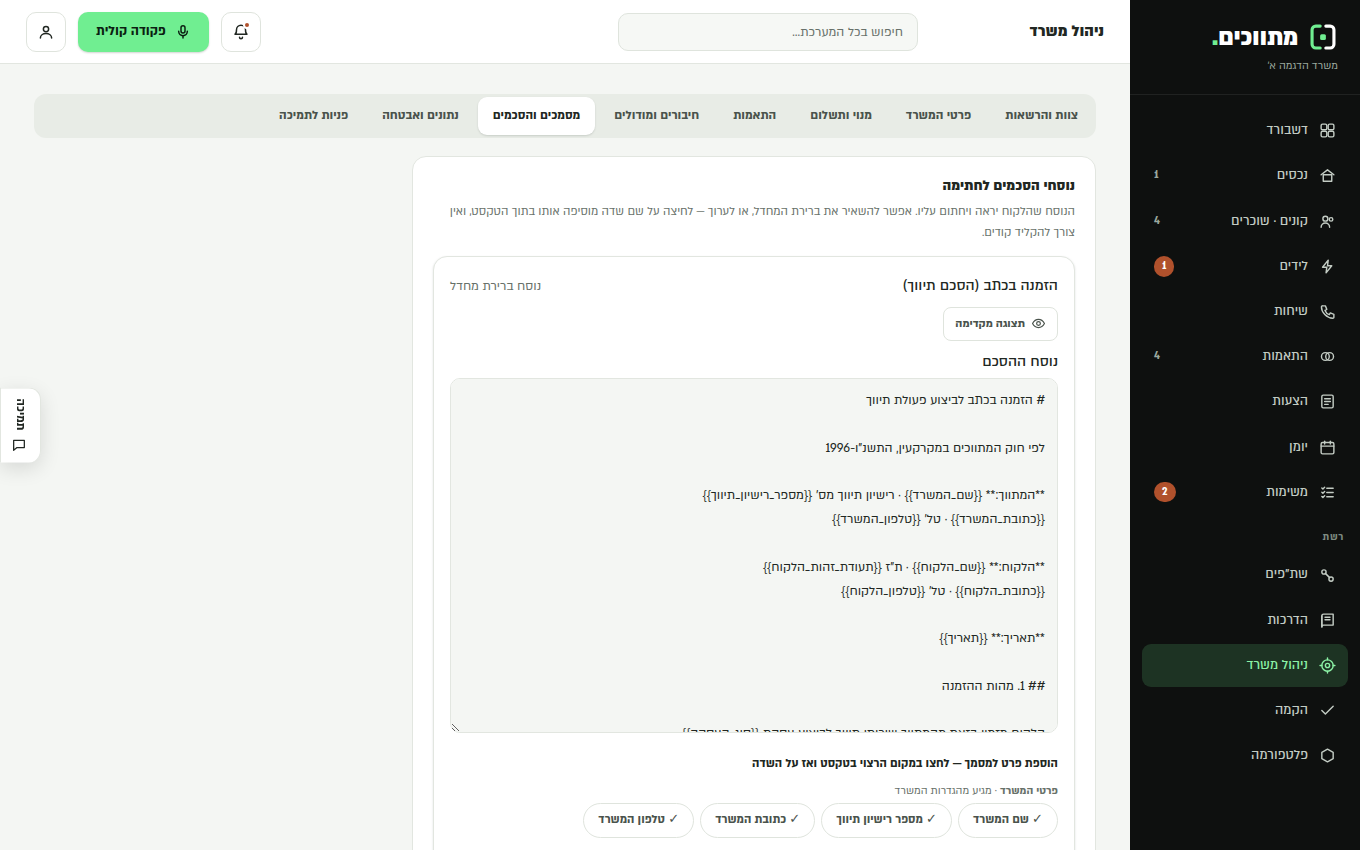The width and height of the screenshot is (1360, 850).
Task: Click the נוסח ברירת מחדל label
Action: (x=496, y=286)
